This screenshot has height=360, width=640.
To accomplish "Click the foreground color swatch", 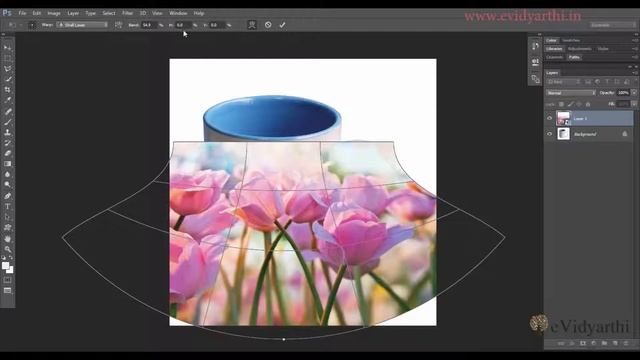I will click(x=5, y=266).
